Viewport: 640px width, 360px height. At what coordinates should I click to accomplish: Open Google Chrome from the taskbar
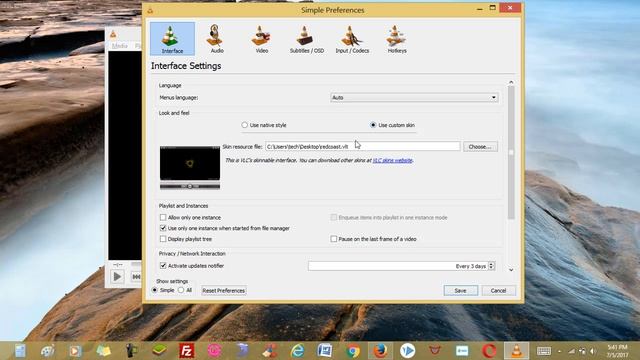coord(353,351)
